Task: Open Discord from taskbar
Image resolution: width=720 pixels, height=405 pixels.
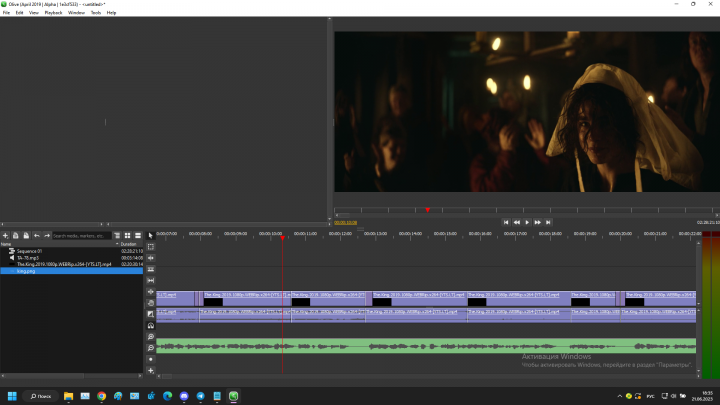Action: coord(184,396)
